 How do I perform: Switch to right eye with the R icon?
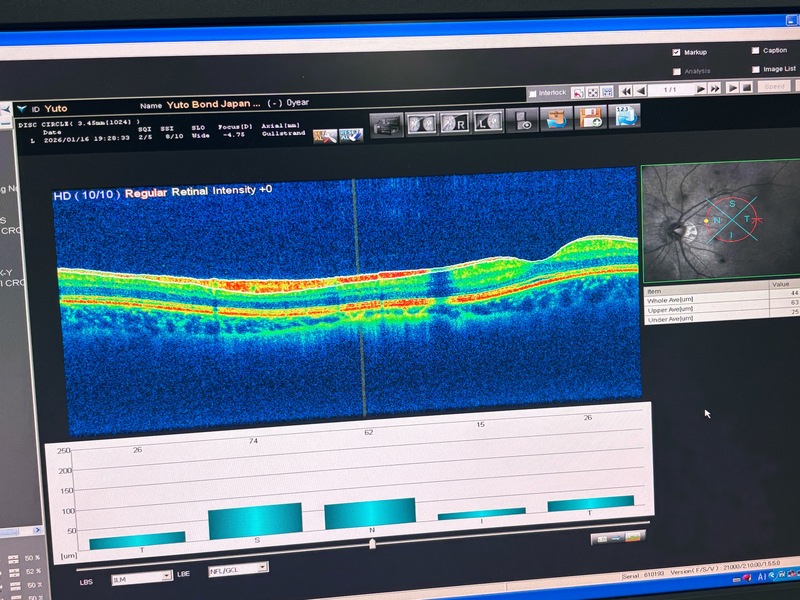[x=454, y=122]
